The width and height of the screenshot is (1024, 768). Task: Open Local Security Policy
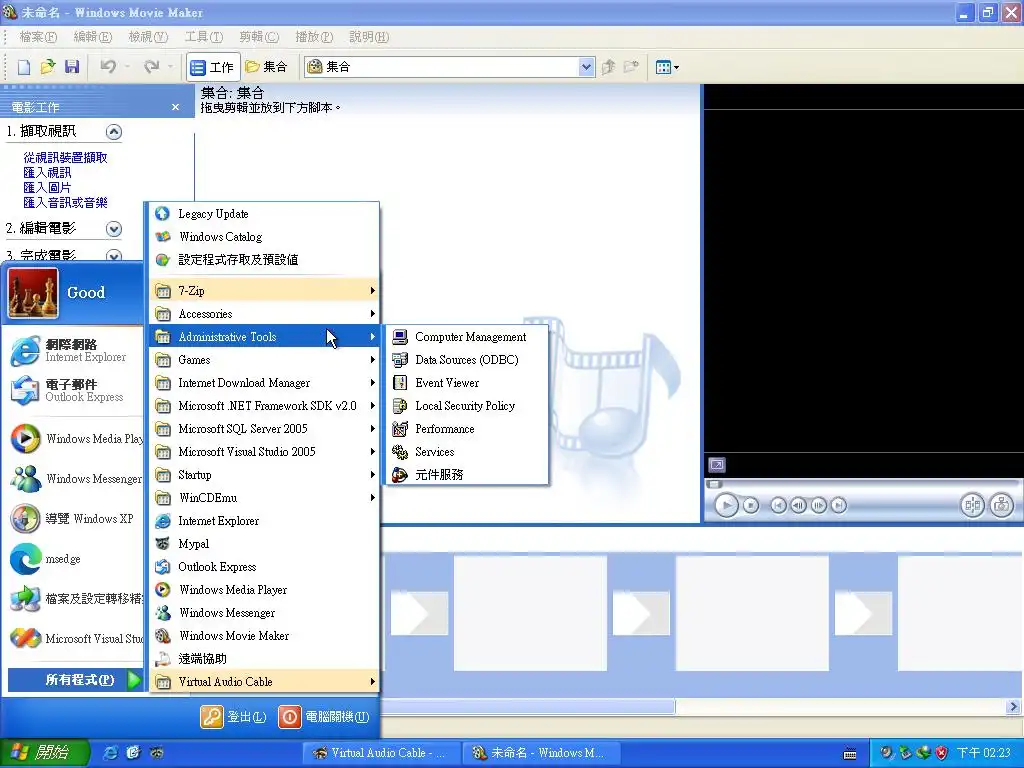coord(467,406)
